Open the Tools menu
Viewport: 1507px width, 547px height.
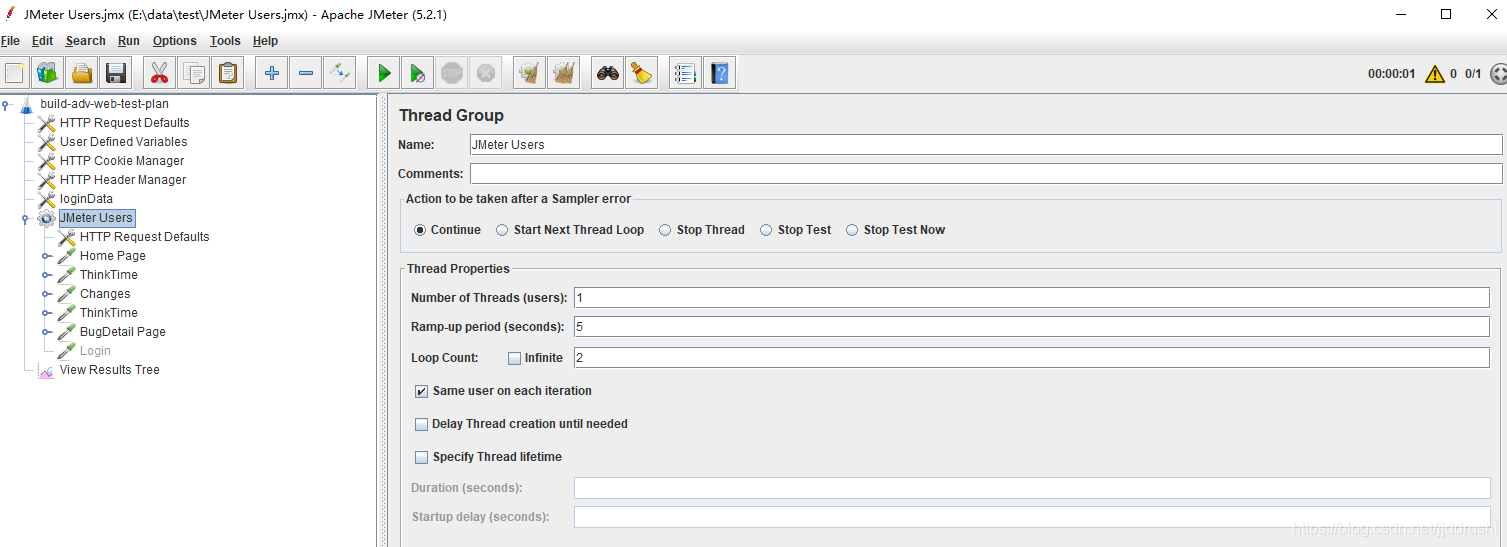(225, 41)
